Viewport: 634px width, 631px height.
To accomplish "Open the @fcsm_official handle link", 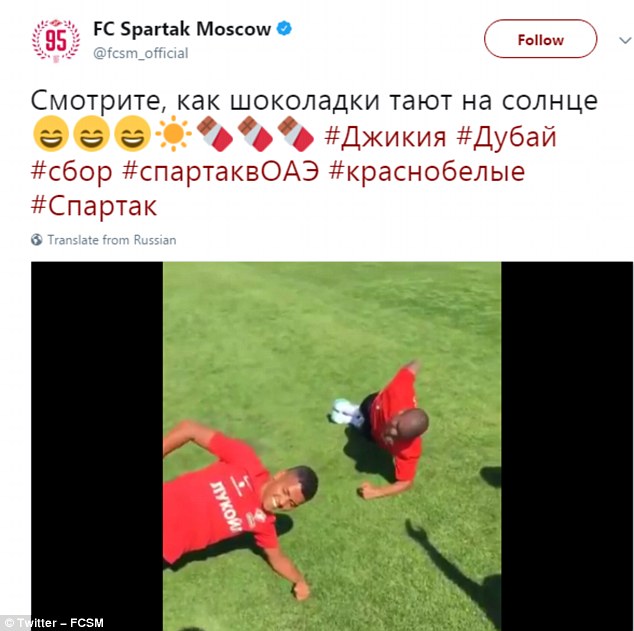I will (141, 53).
